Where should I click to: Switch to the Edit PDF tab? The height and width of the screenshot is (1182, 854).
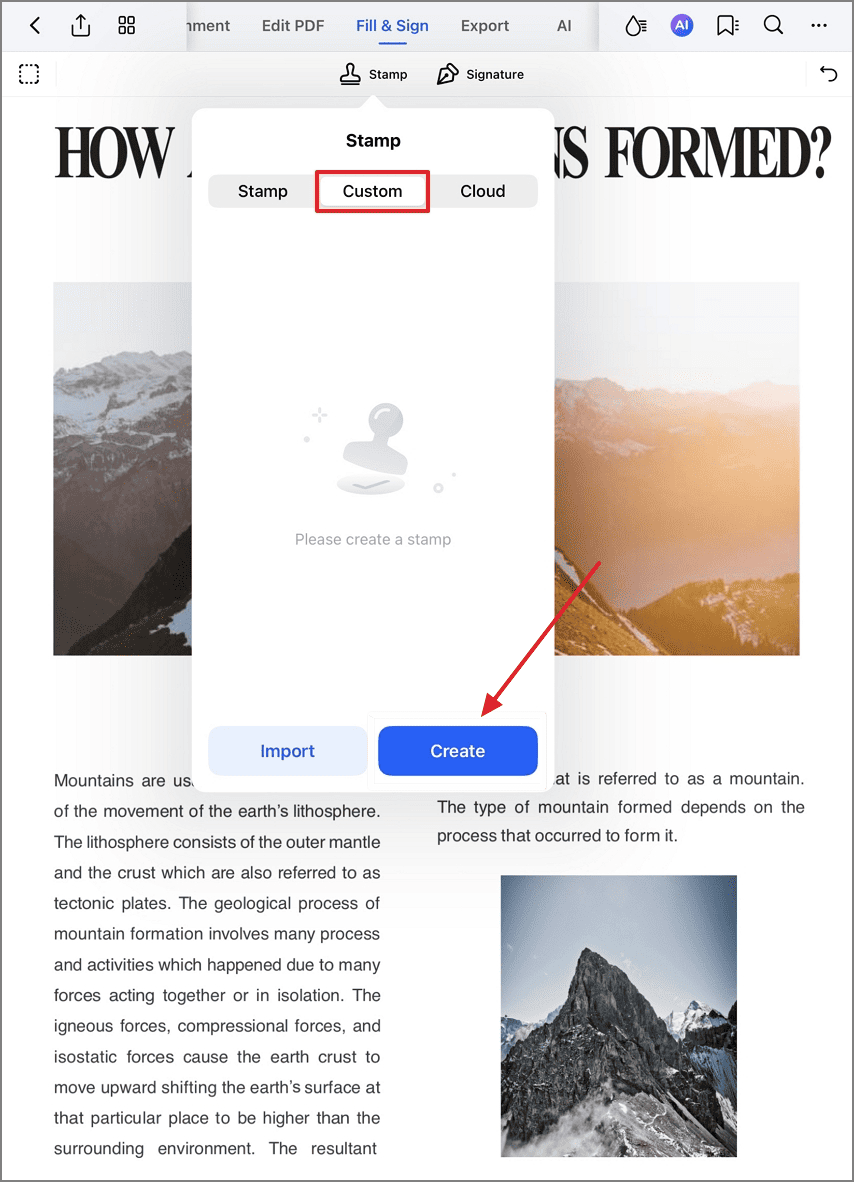tap(293, 26)
